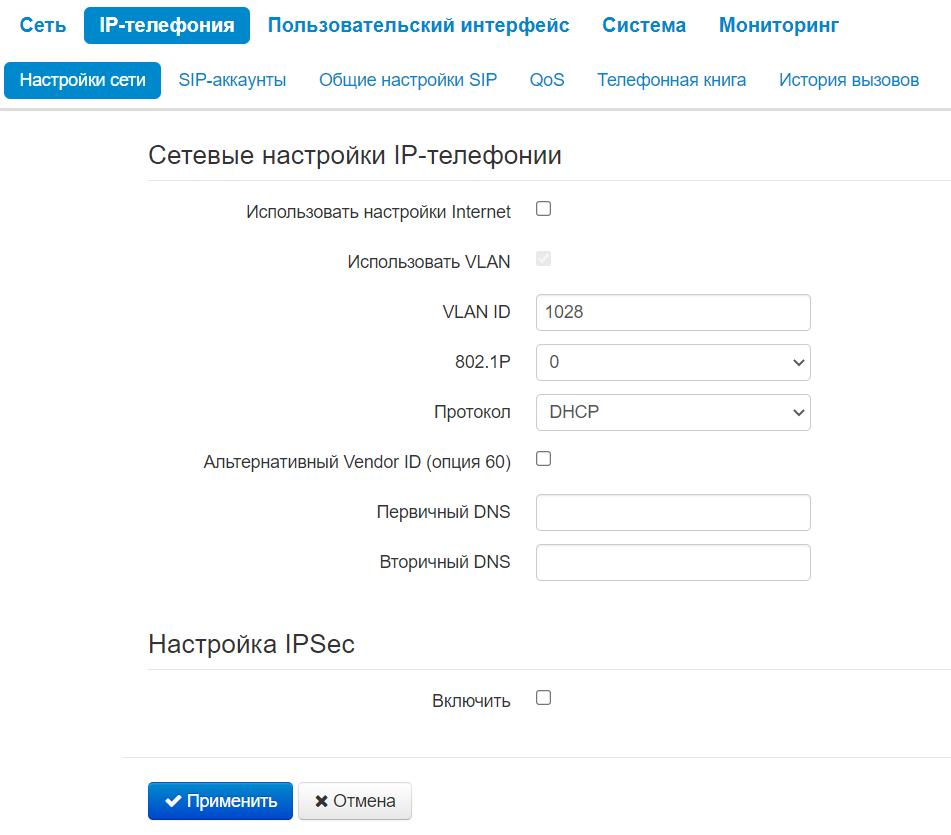
Task: Toggle the 'Использовать VLAN' checkbox
Action: (544, 260)
